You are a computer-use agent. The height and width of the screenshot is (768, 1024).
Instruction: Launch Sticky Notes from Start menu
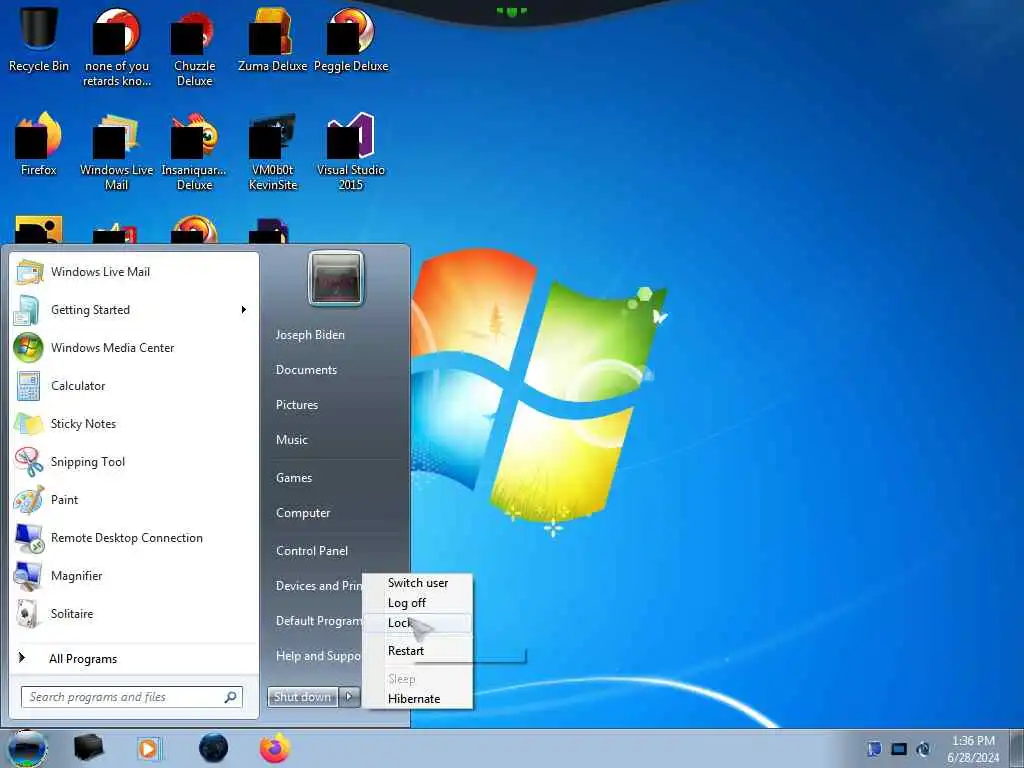135,423
